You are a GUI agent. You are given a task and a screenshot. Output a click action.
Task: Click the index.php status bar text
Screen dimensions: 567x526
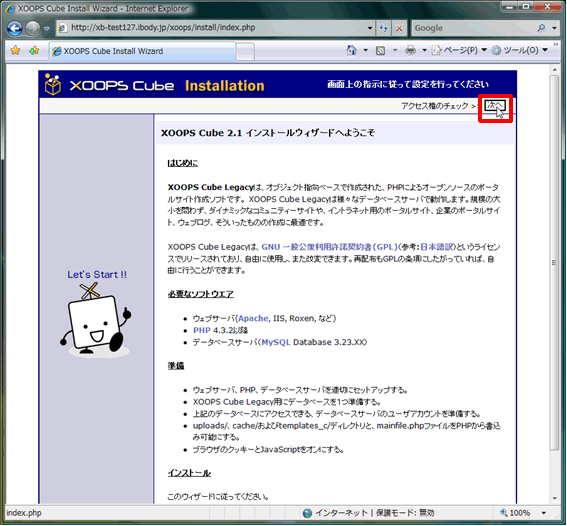tap(24, 513)
